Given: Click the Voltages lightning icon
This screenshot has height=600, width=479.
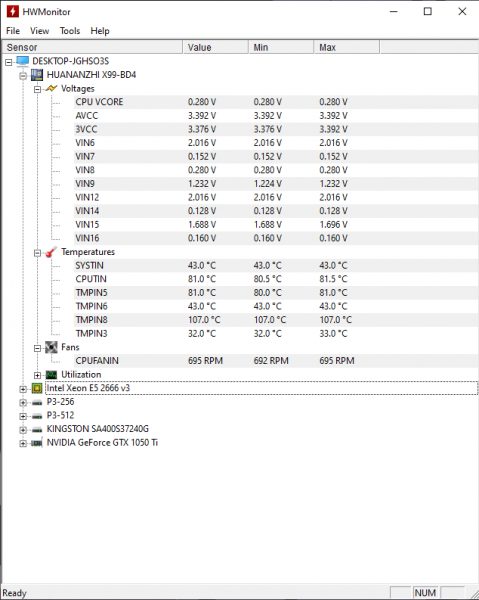Looking at the screenshot, I should 51,88.
